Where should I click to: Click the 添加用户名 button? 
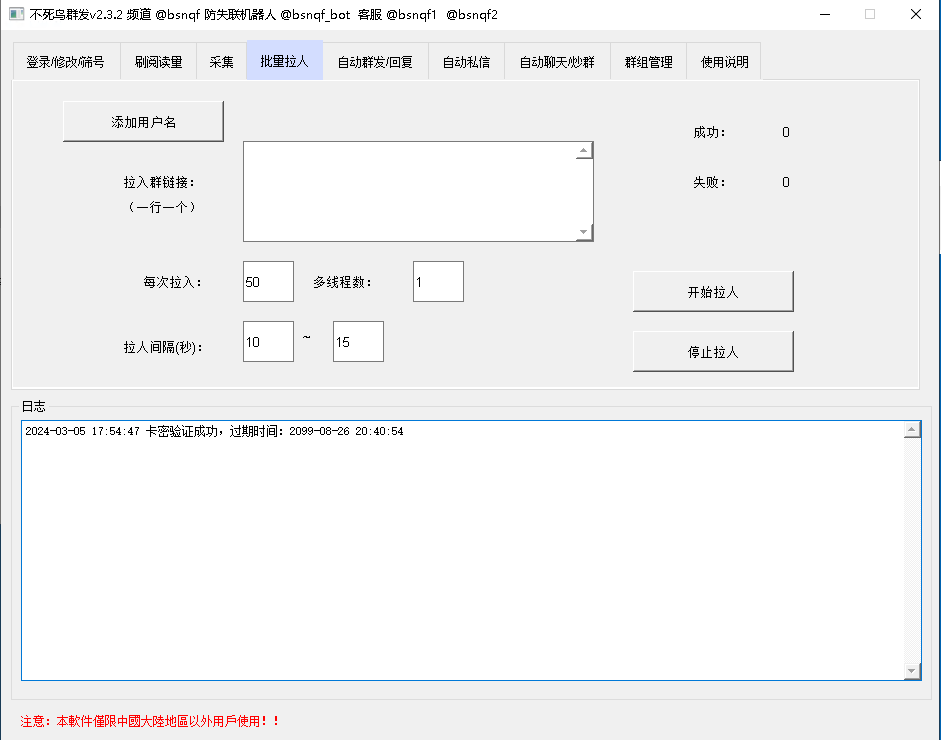[x=143, y=122]
